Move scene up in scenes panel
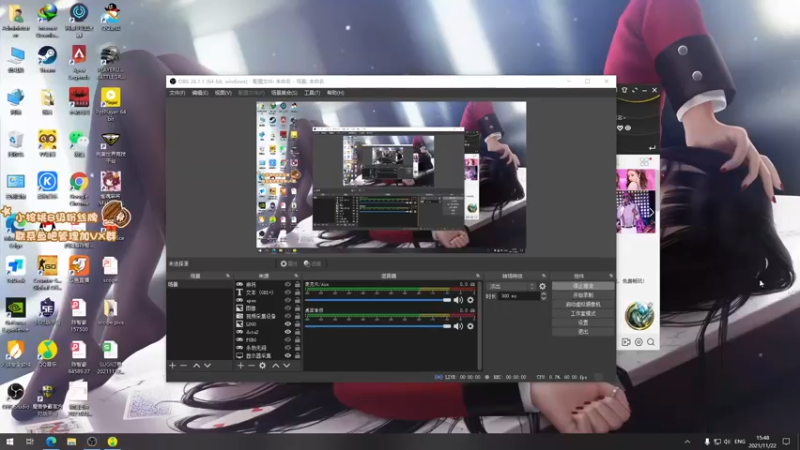The image size is (800, 450). click(x=196, y=365)
